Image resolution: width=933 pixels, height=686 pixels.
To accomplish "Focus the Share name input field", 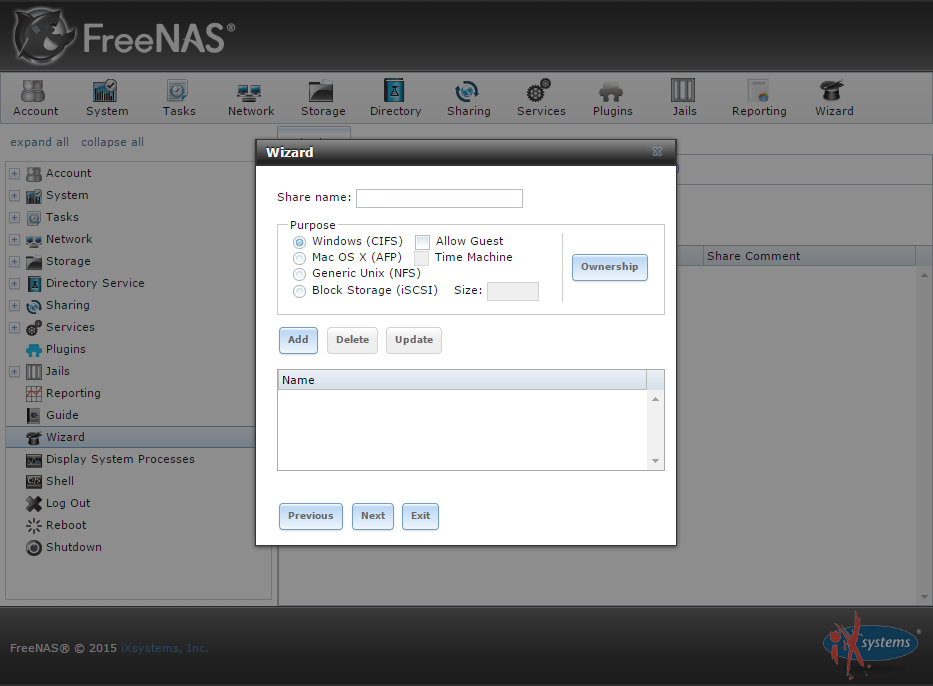I will click(x=439, y=199).
